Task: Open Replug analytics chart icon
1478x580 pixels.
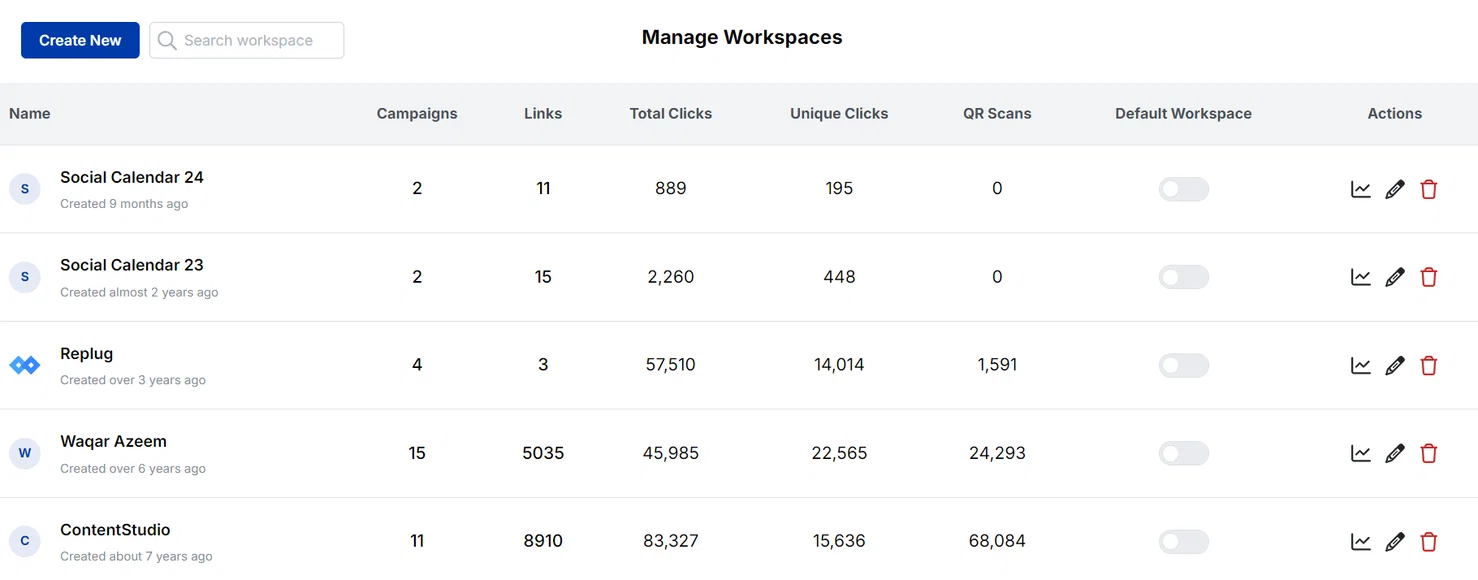Action: point(1361,365)
